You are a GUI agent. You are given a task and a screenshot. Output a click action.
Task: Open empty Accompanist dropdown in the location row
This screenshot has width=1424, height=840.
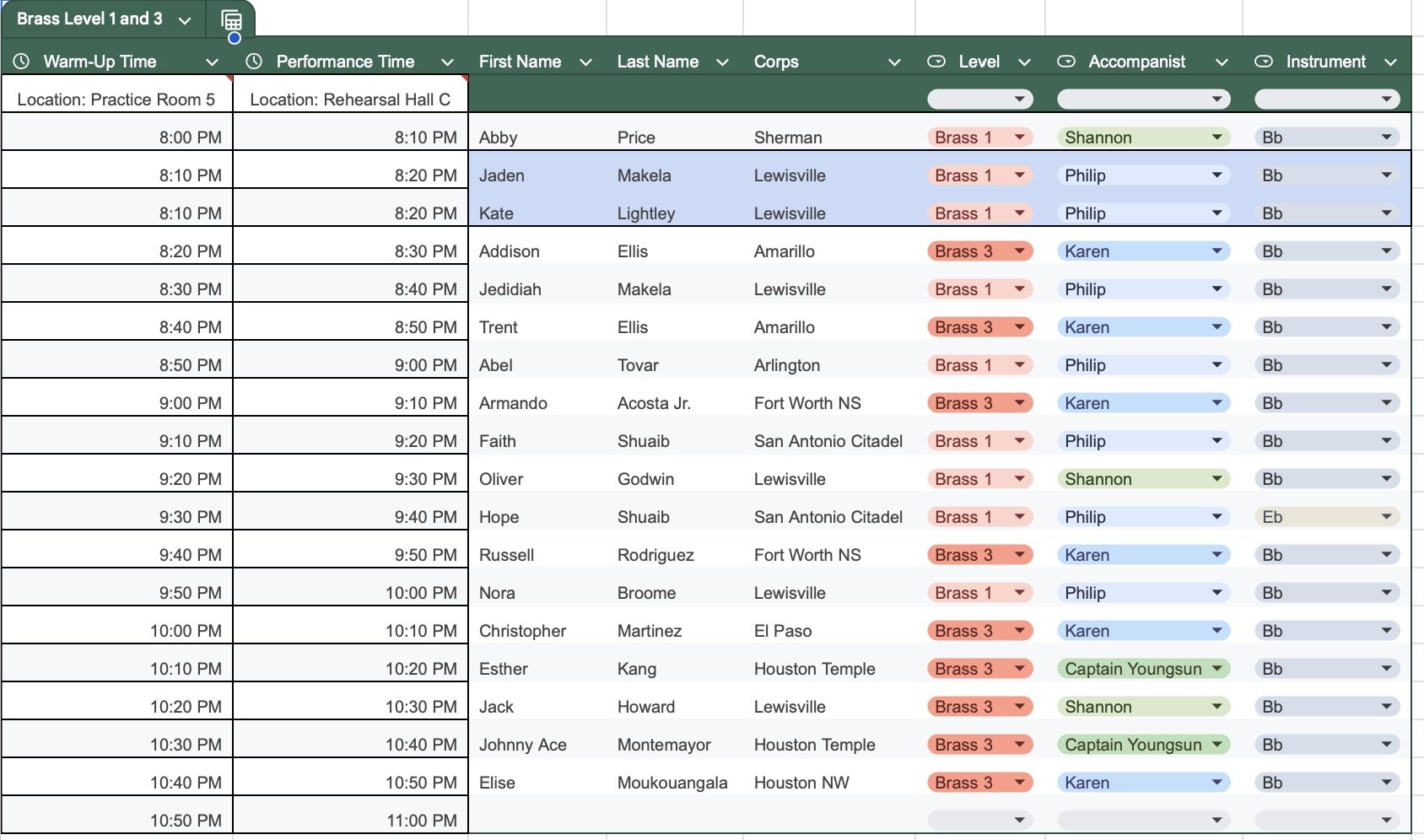pos(1144,100)
